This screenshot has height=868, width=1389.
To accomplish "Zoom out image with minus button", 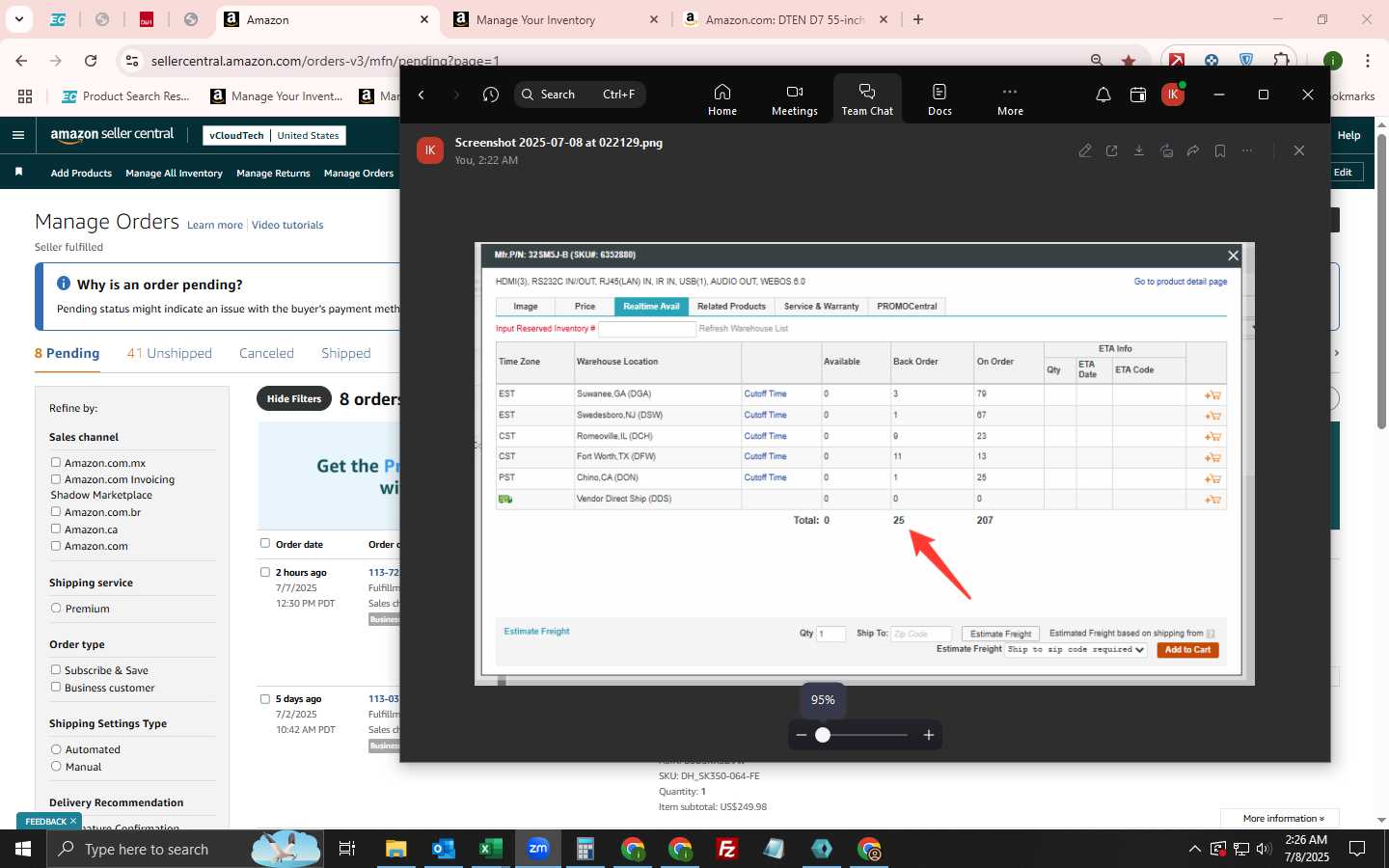I will 801,735.
